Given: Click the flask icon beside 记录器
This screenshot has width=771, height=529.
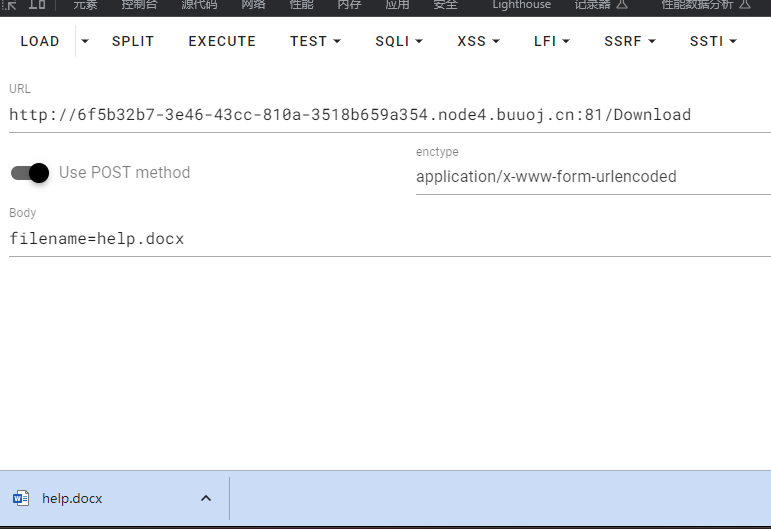Looking at the screenshot, I should pyautogui.click(x=622, y=4).
